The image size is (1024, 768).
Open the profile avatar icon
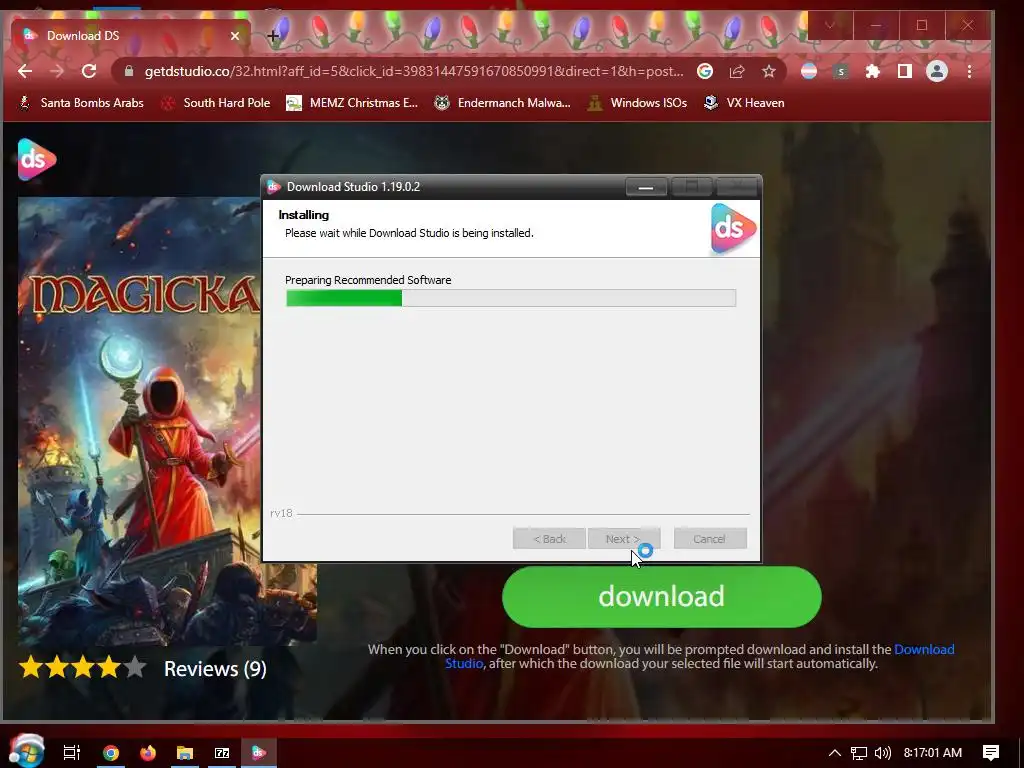coord(936,71)
